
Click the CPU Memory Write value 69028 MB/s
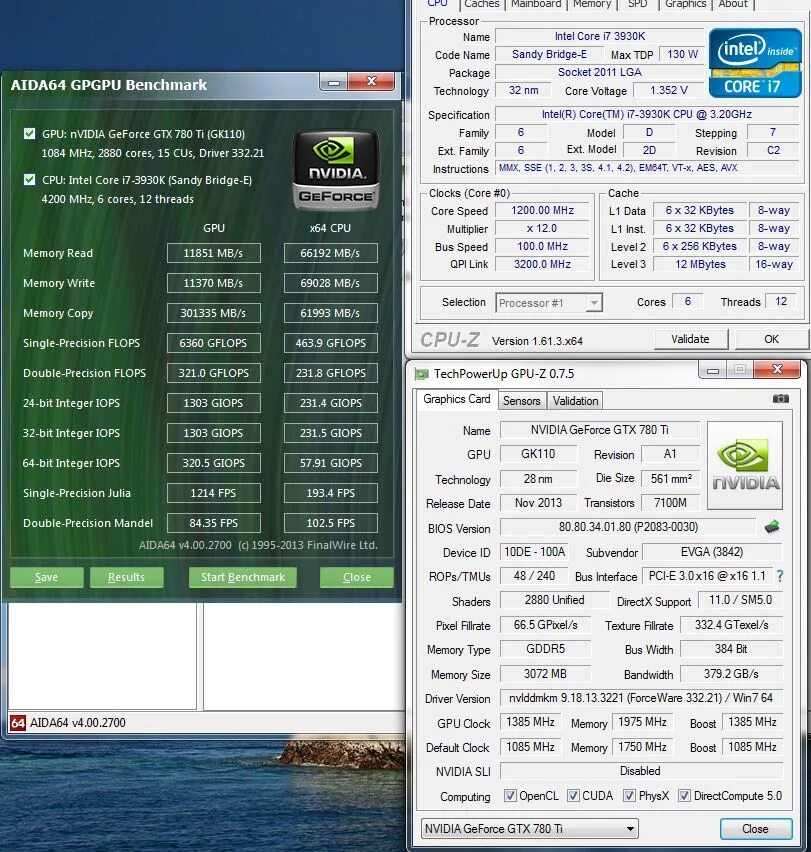pyautogui.click(x=331, y=283)
